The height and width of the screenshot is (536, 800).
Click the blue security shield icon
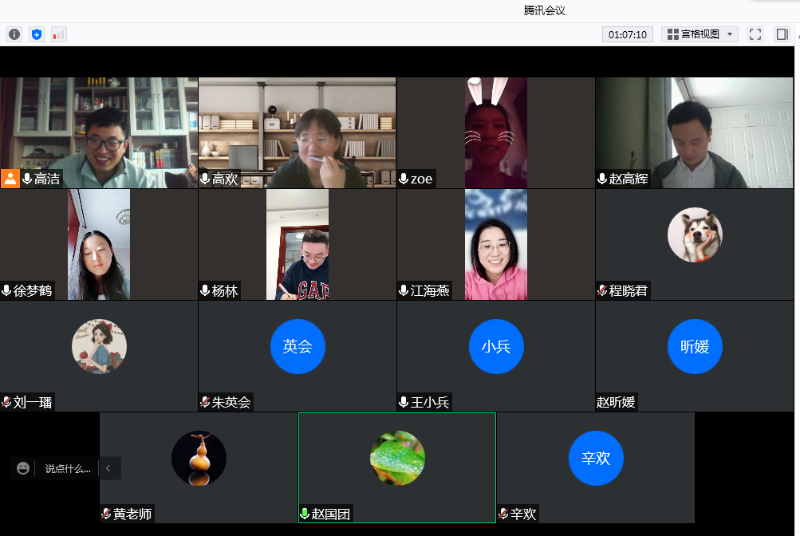pyautogui.click(x=37, y=34)
